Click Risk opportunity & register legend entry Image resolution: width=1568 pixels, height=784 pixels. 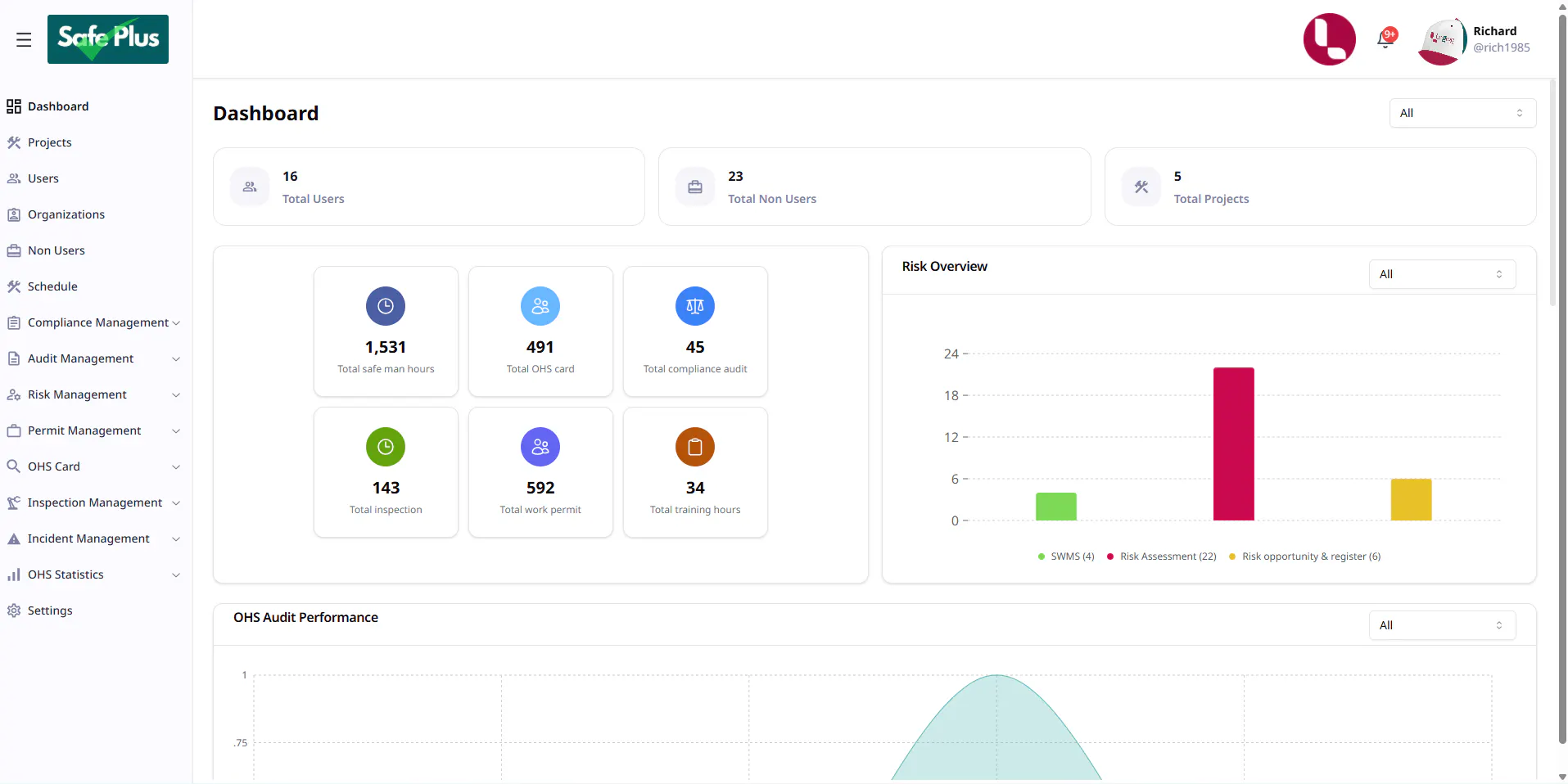(x=1304, y=556)
